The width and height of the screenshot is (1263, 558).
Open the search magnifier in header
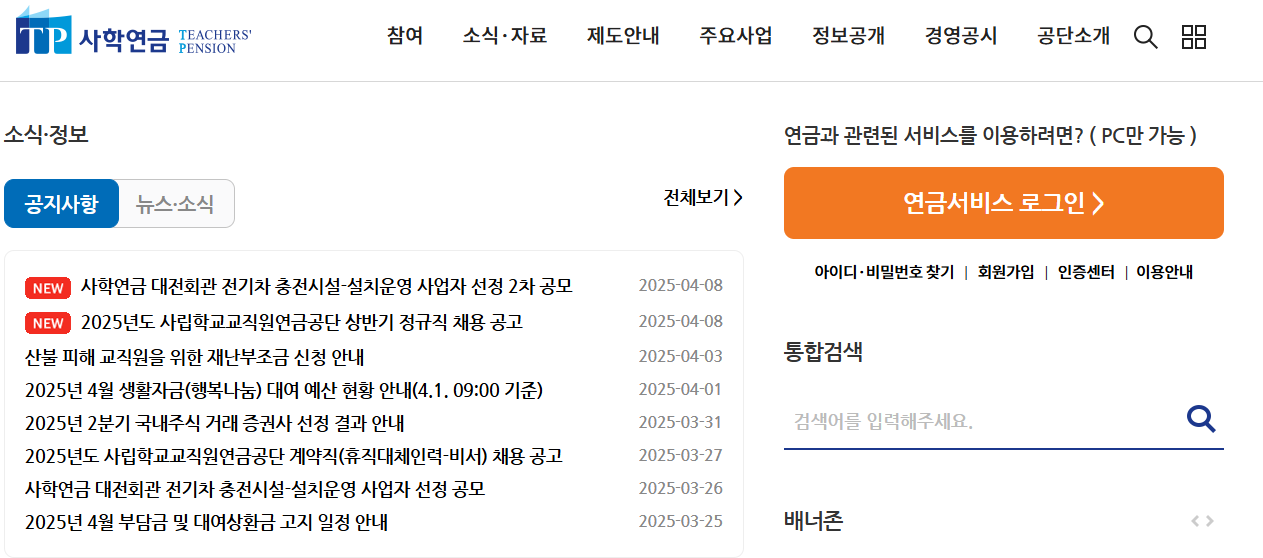pos(1146,37)
